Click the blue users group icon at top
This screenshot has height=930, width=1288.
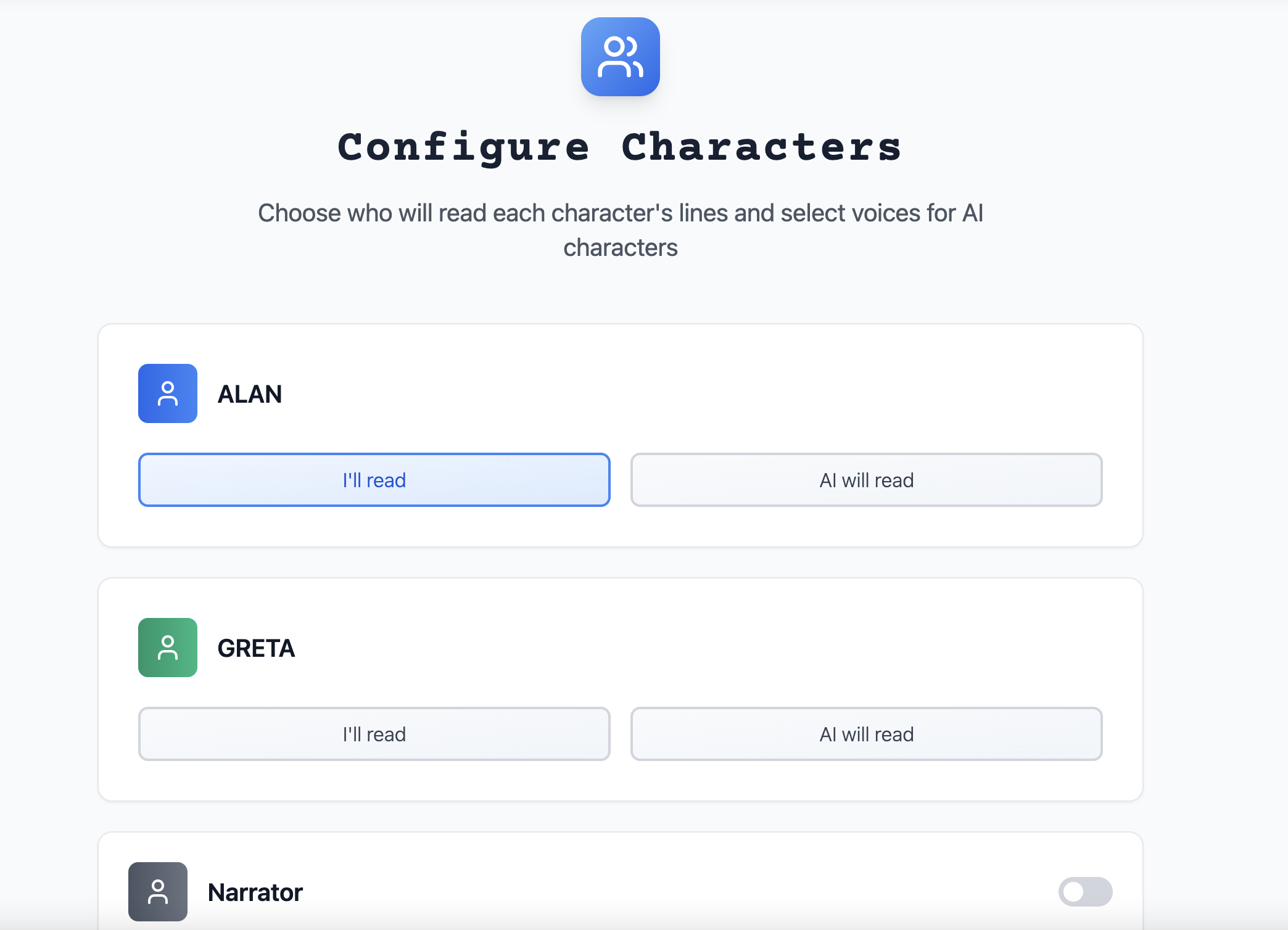coord(620,57)
